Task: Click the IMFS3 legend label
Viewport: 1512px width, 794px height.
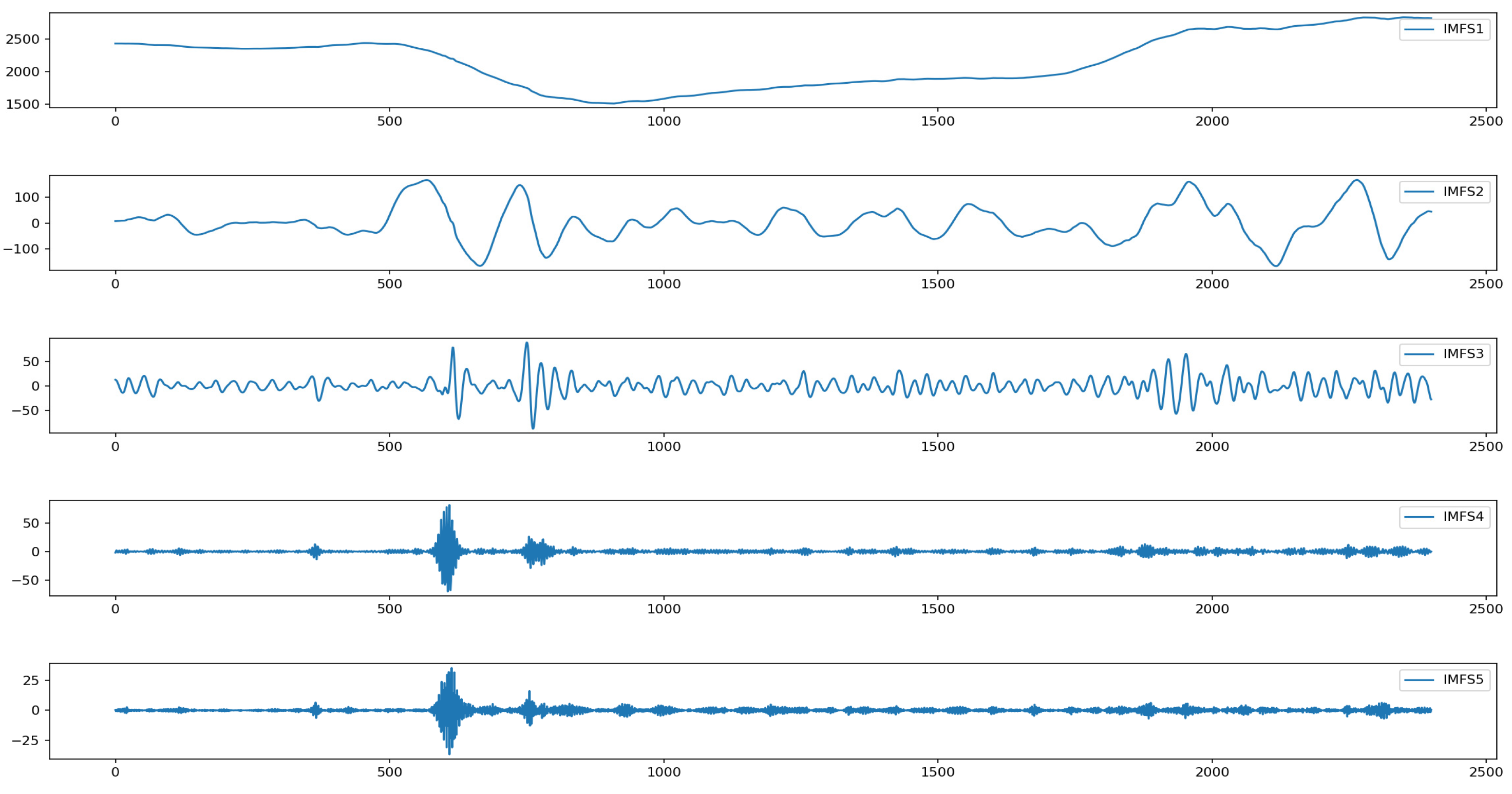Action: click(x=1463, y=353)
